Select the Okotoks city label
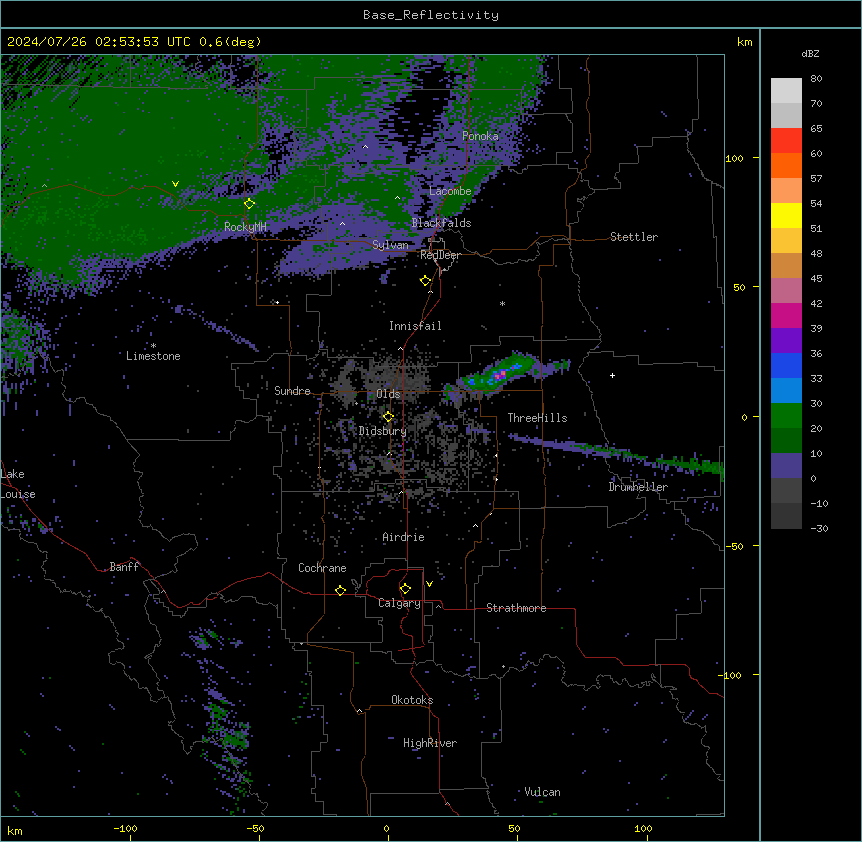This screenshot has height=842, width=862. tap(412, 700)
